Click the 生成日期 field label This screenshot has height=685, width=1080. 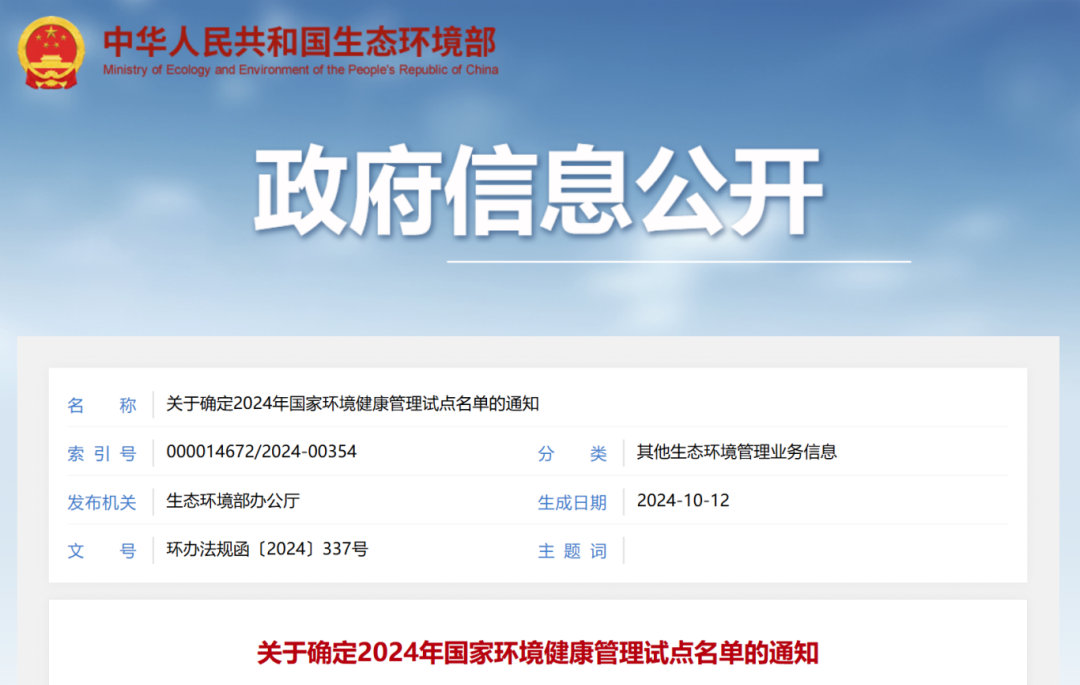point(572,502)
